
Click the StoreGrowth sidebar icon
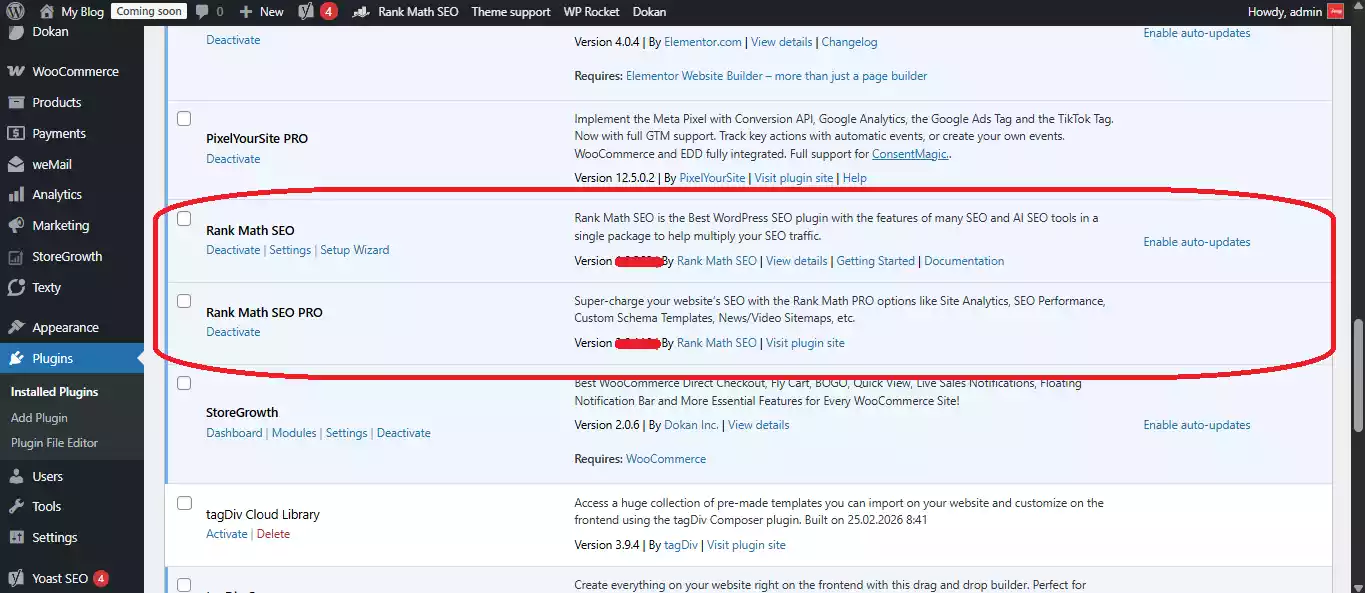16,257
